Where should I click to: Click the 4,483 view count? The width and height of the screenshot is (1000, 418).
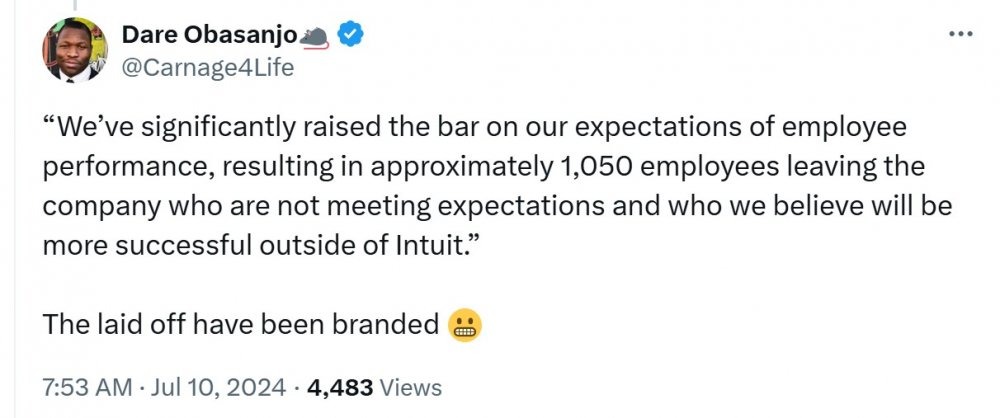pos(340,387)
